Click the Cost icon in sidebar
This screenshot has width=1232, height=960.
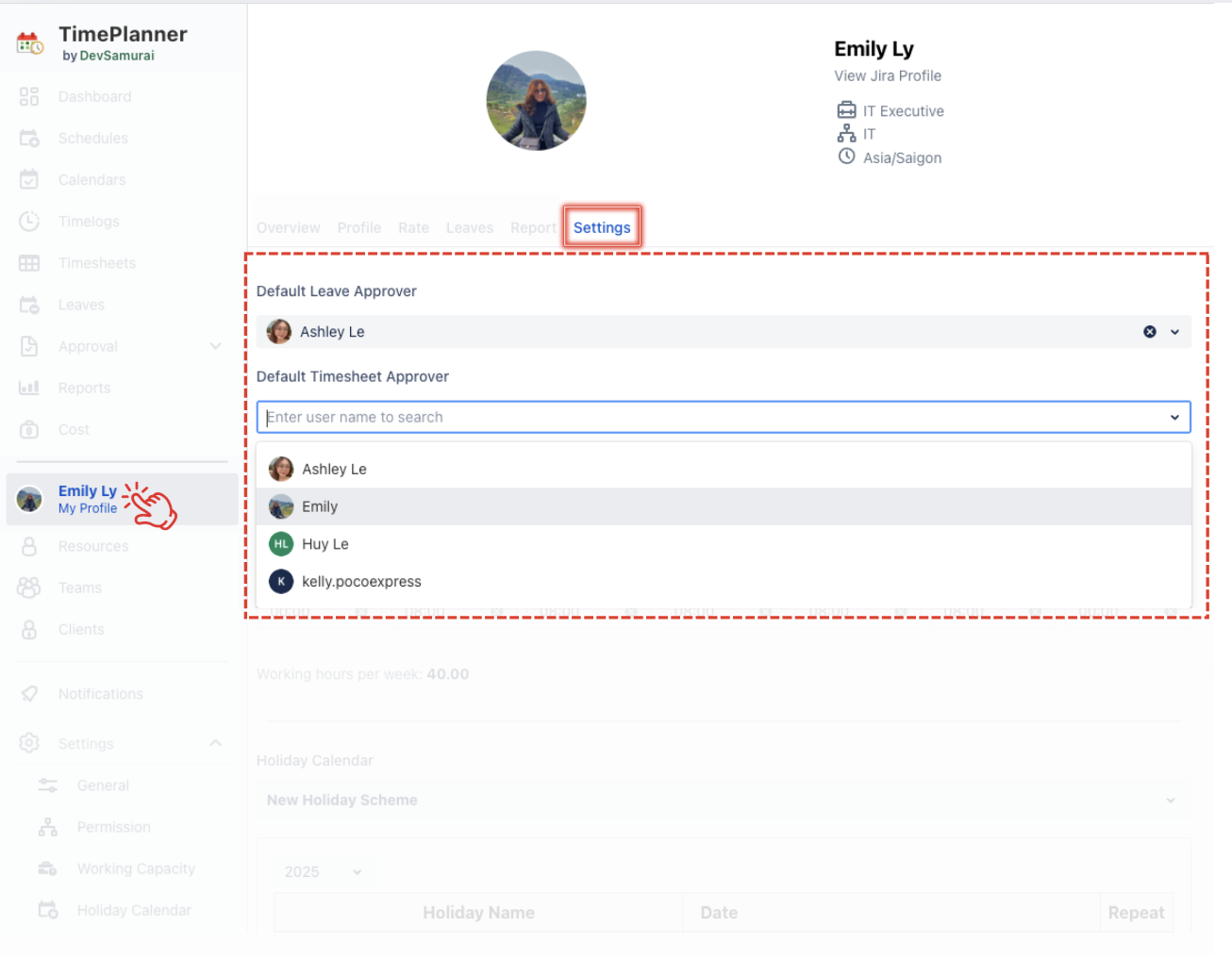click(29, 430)
